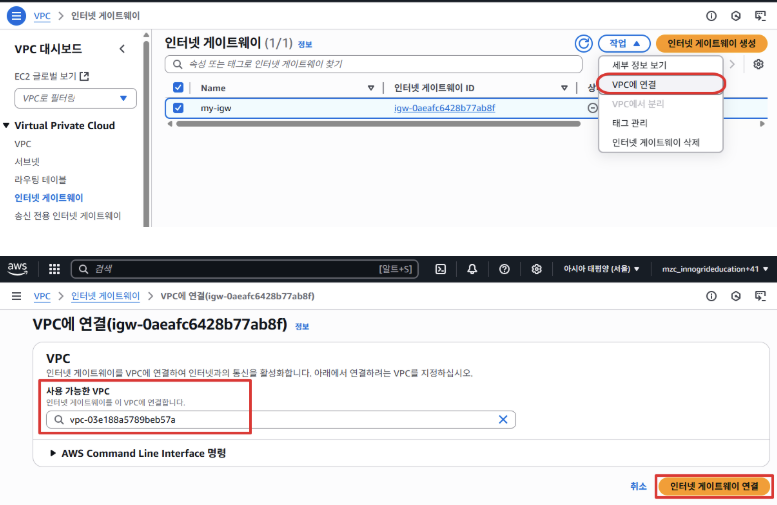Go to the next page using the pagination chevron
Image resolution: width=777 pixels, height=505 pixels.
[732, 64]
